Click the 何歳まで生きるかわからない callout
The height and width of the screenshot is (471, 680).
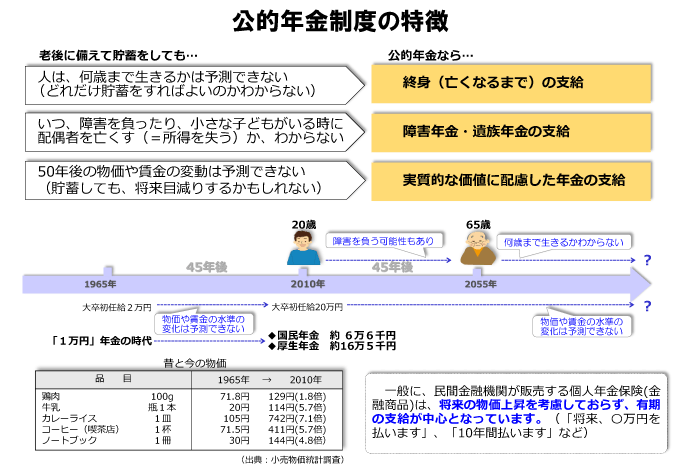(563, 241)
